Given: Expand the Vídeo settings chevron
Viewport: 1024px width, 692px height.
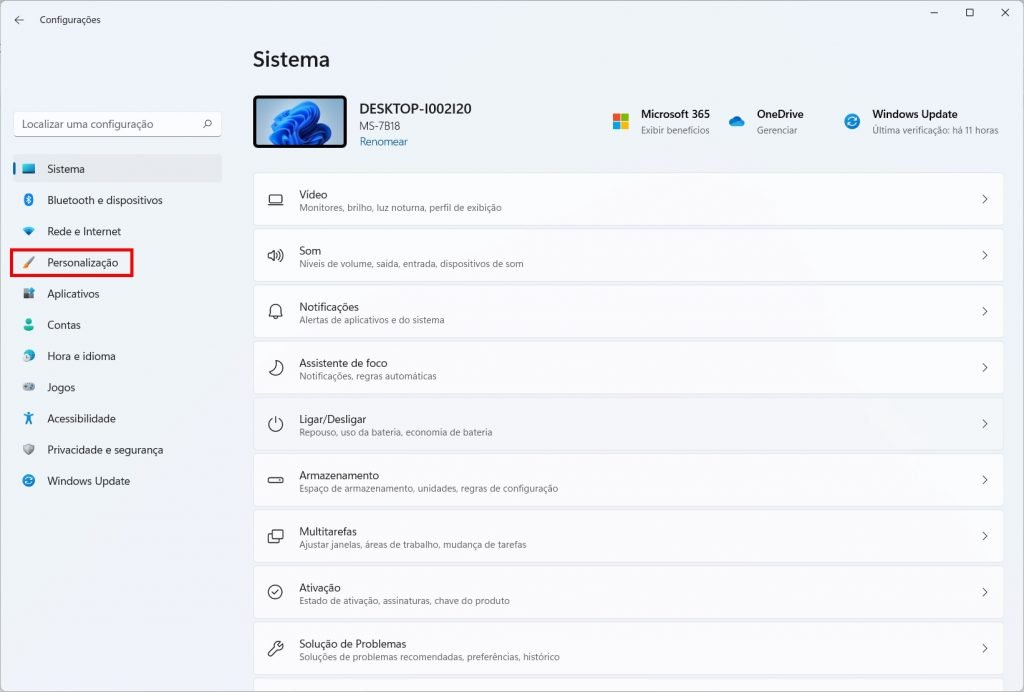Looking at the screenshot, I should (x=984, y=200).
